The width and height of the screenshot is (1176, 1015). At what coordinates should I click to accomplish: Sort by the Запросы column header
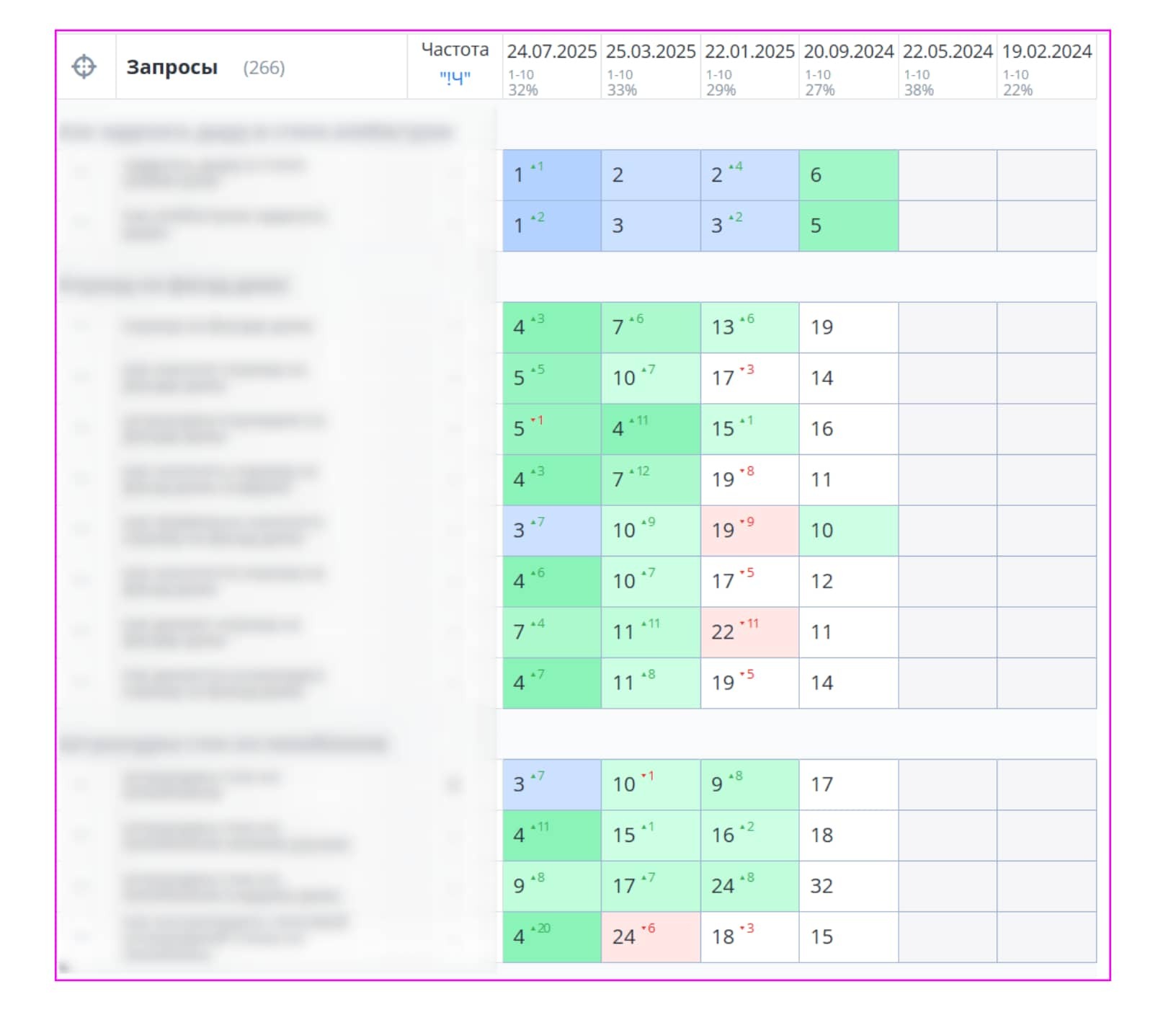[171, 67]
